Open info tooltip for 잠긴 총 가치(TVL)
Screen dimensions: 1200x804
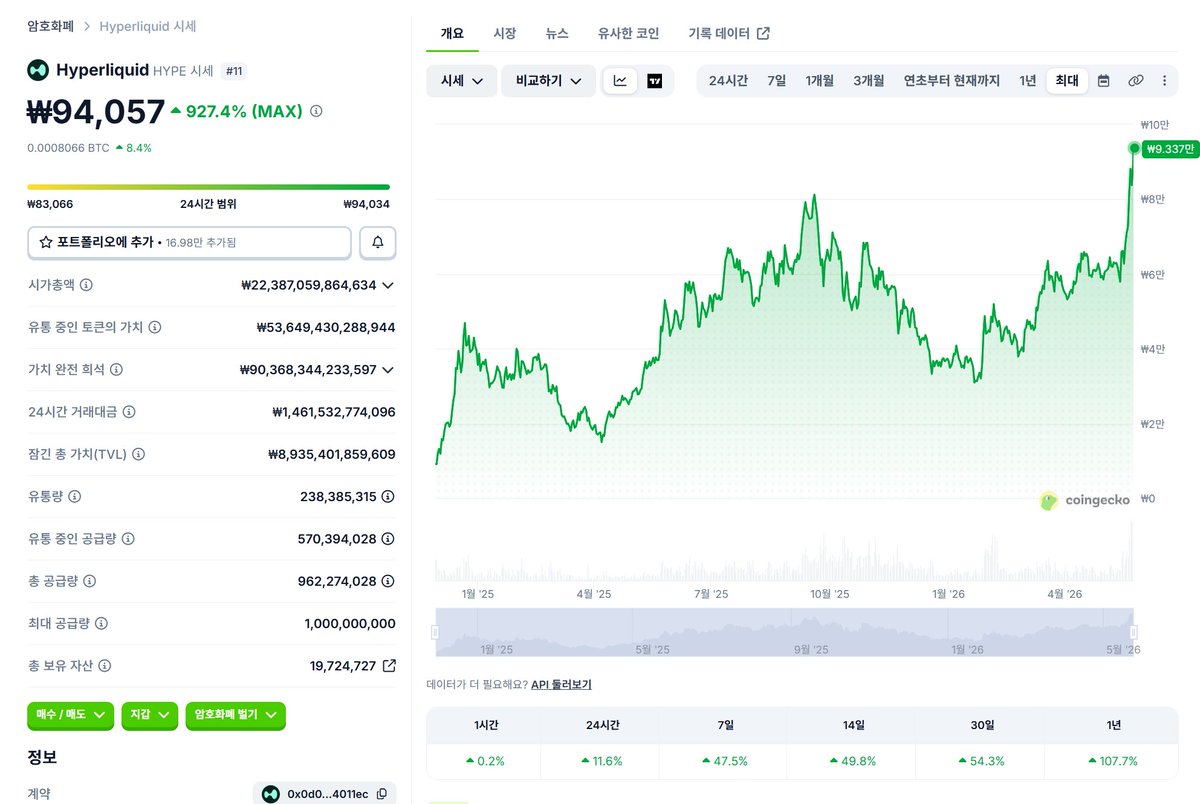(x=138, y=454)
